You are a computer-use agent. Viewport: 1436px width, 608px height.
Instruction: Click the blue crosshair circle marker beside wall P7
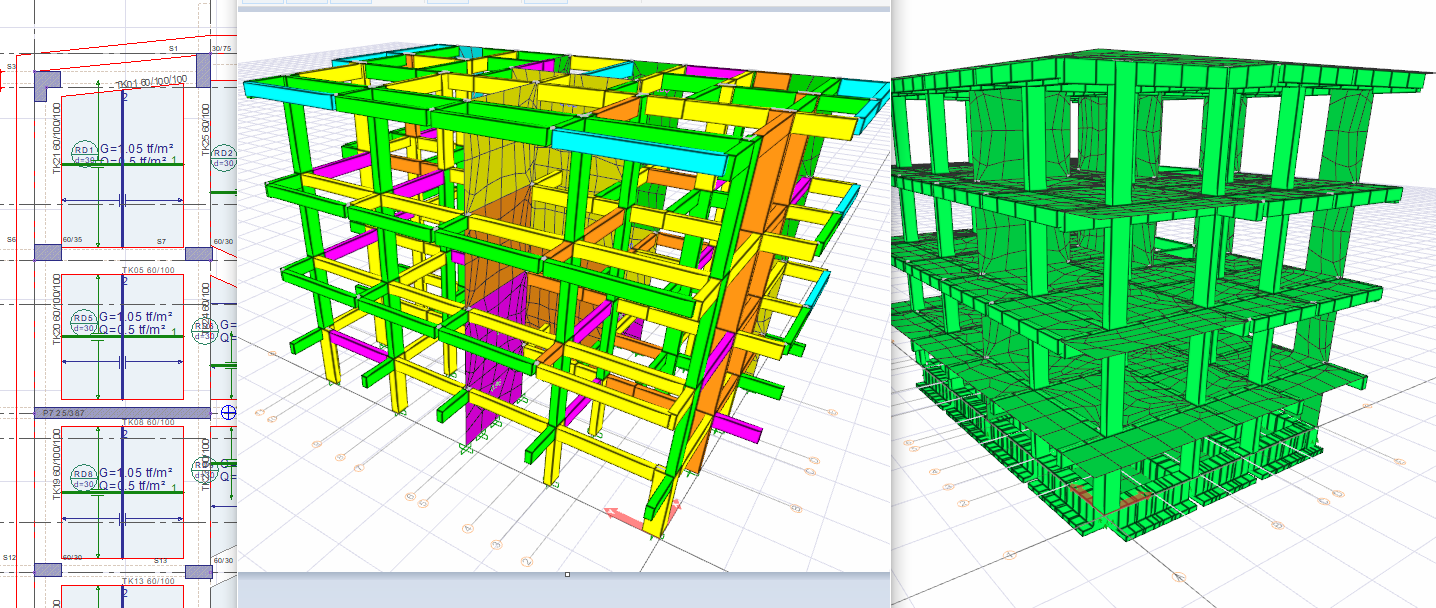pyautogui.click(x=228, y=413)
